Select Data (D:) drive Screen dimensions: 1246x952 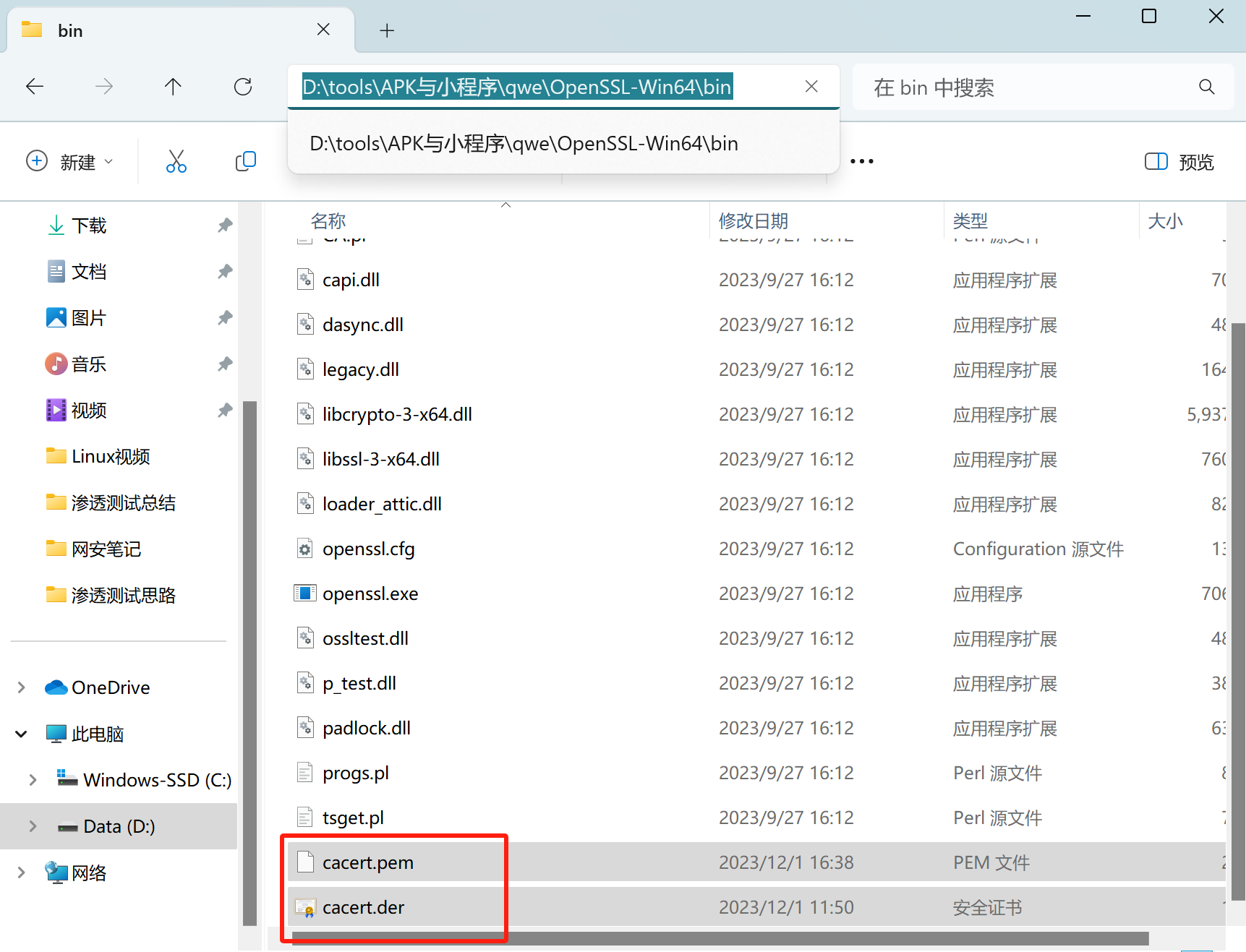(x=106, y=826)
